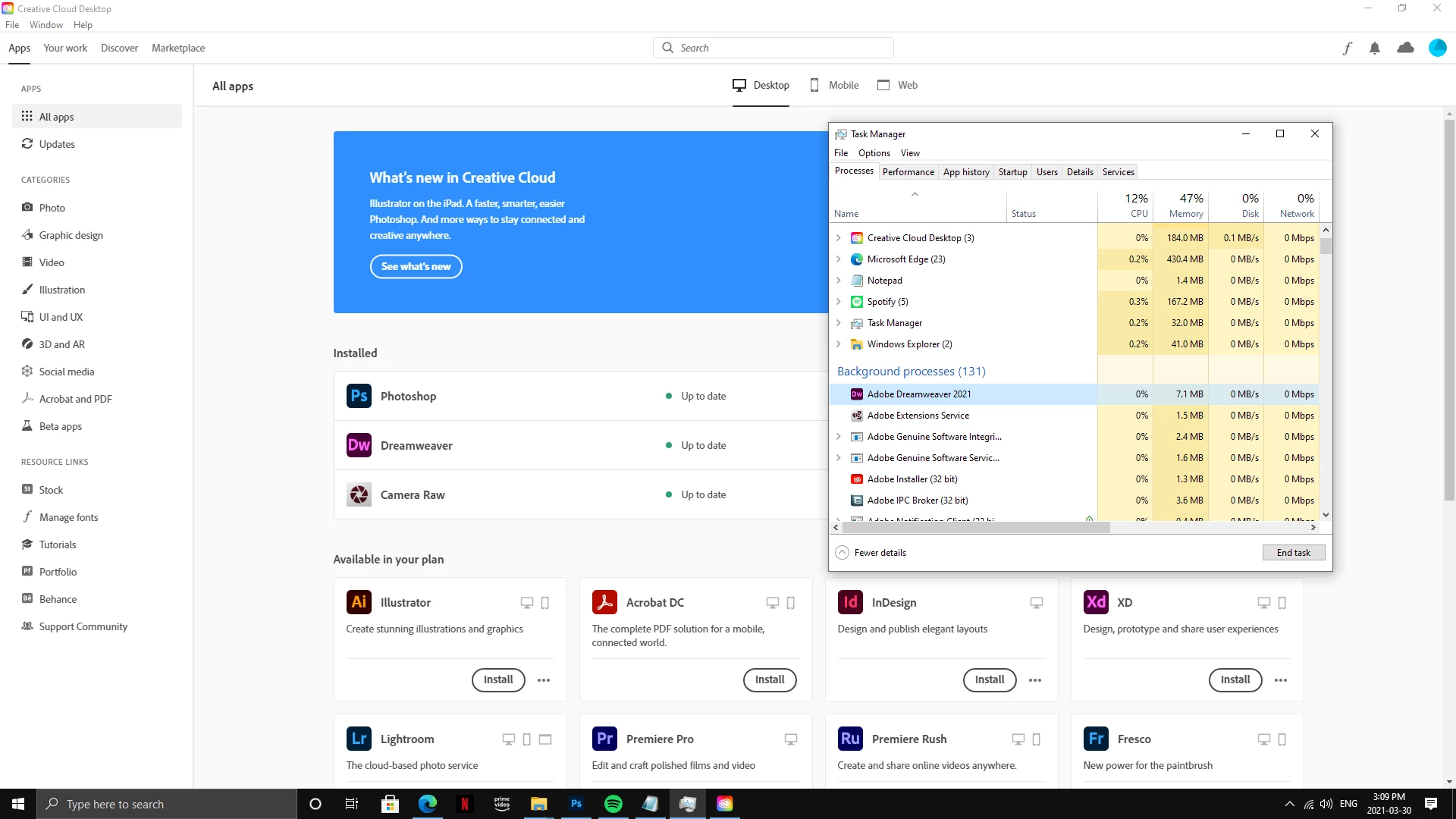Switch the app filter to Mobile
The image size is (1456, 819).
[x=834, y=85]
